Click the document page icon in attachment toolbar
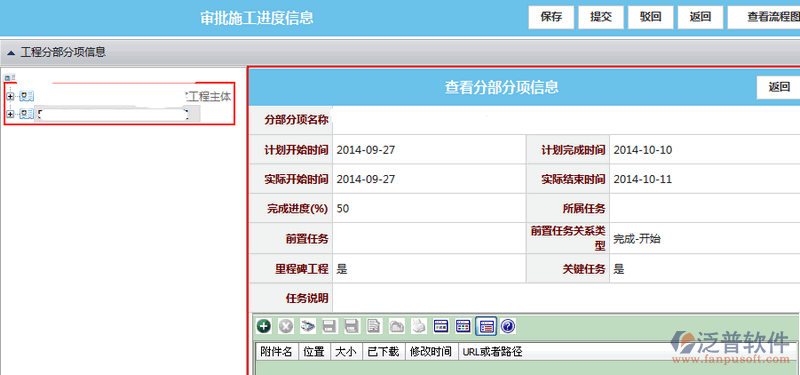This screenshot has width=800, height=375. [374, 326]
